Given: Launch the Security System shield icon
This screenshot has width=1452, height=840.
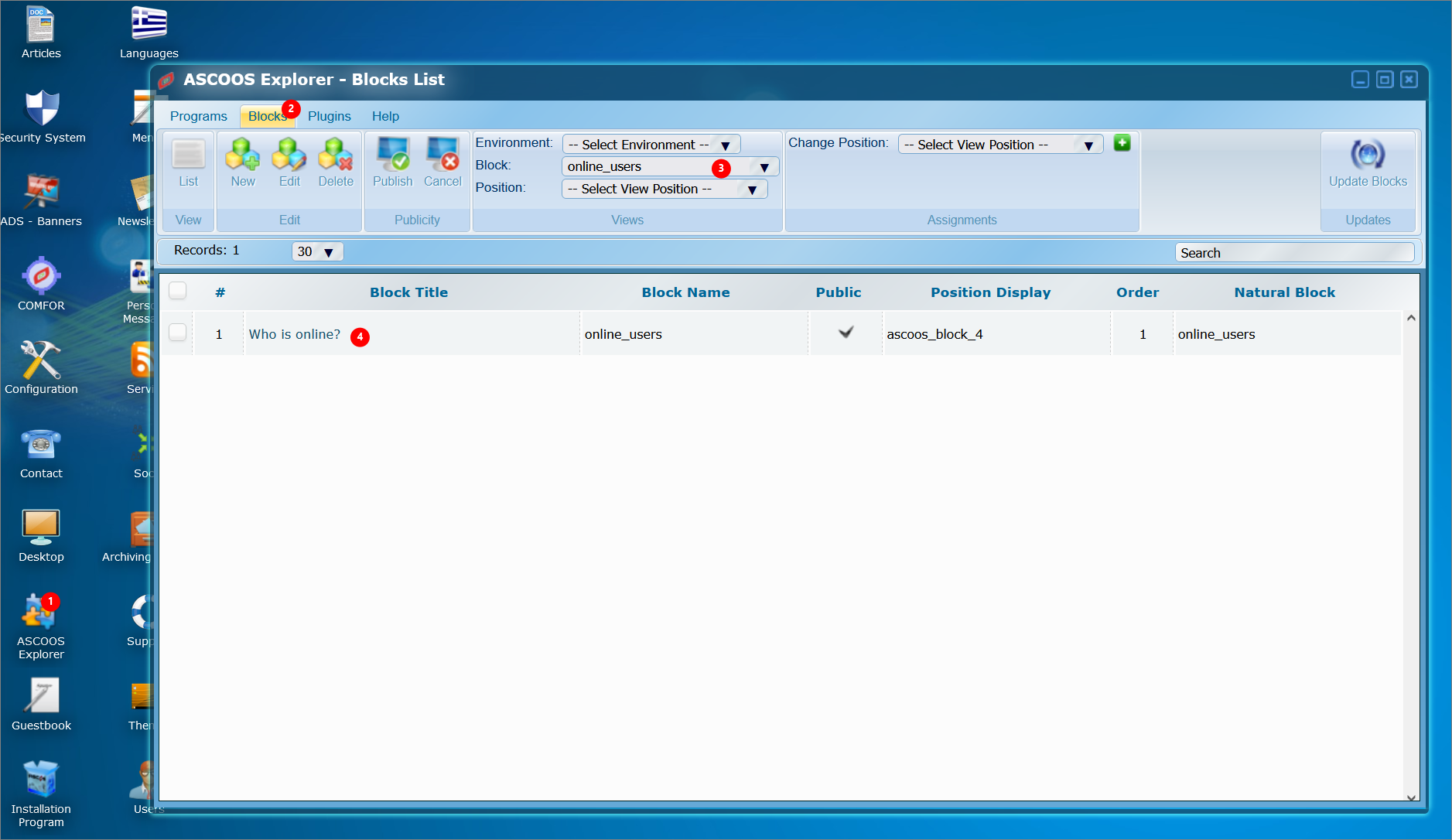Looking at the screenshot, I should (42, 117).
